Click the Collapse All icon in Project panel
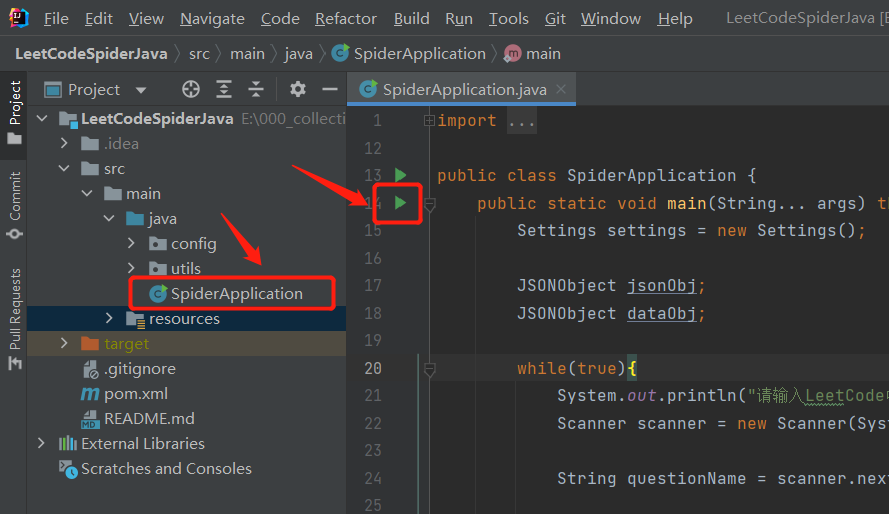 tap(256, 89)
